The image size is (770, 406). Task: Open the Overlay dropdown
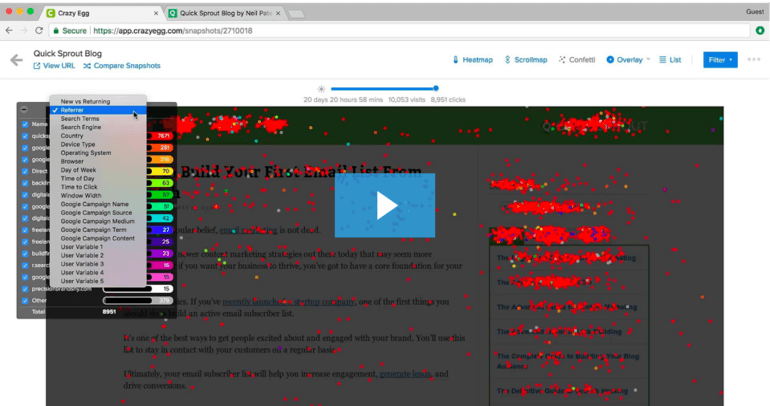point(628,60)
